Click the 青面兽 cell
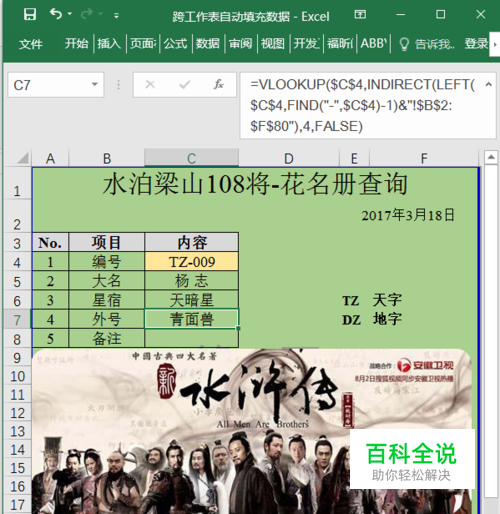The width and height of the screenshot is (500, 514). [x=192, y=319]
